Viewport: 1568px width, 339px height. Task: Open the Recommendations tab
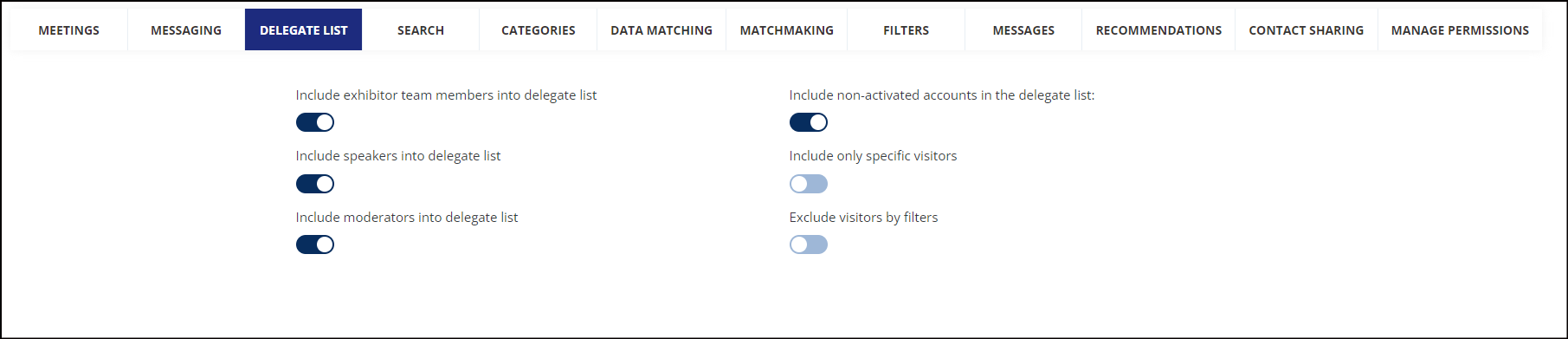pos(1158,29)
